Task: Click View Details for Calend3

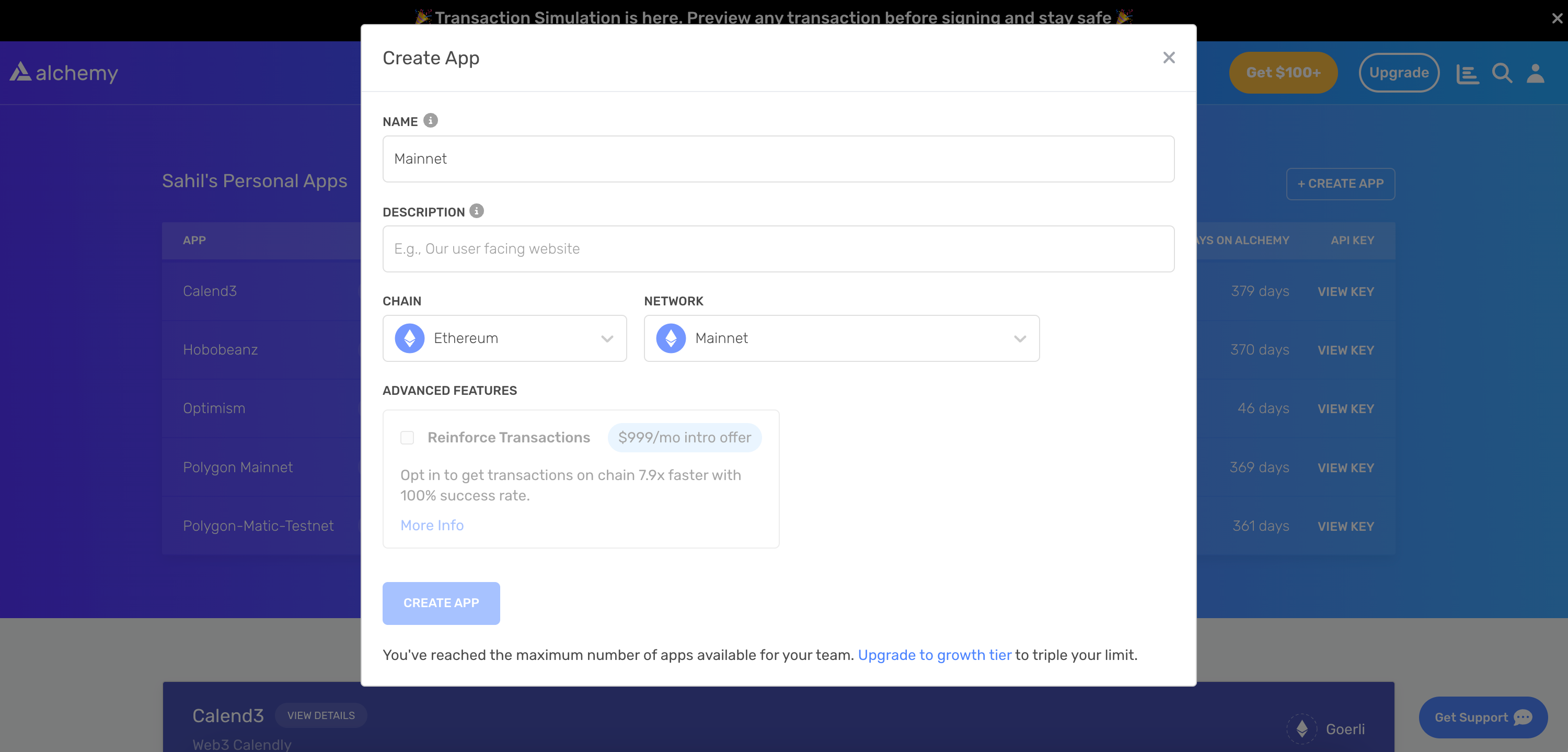Action: [321, 715]
